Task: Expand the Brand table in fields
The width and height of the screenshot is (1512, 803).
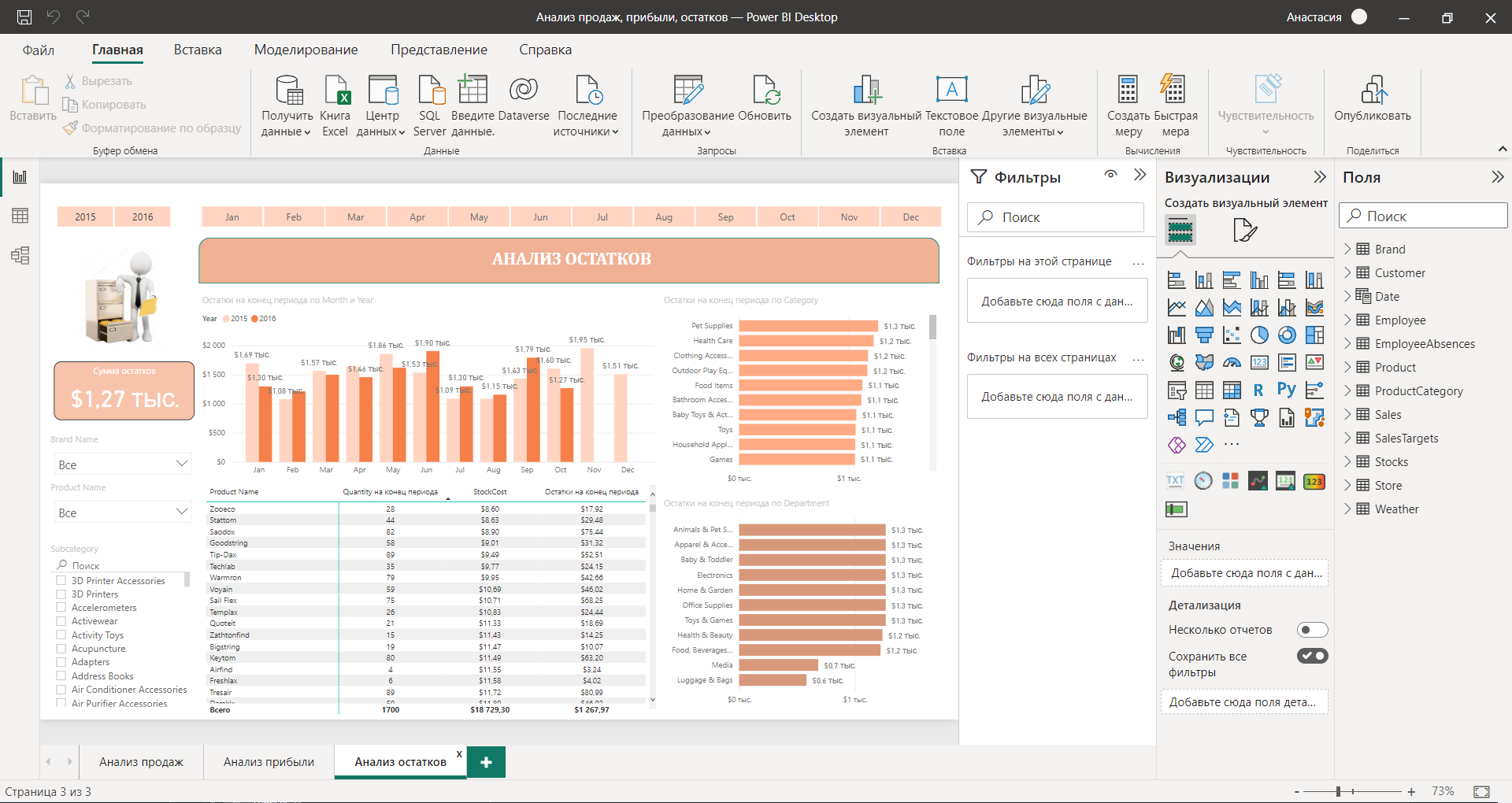Action: (1347, 249)
